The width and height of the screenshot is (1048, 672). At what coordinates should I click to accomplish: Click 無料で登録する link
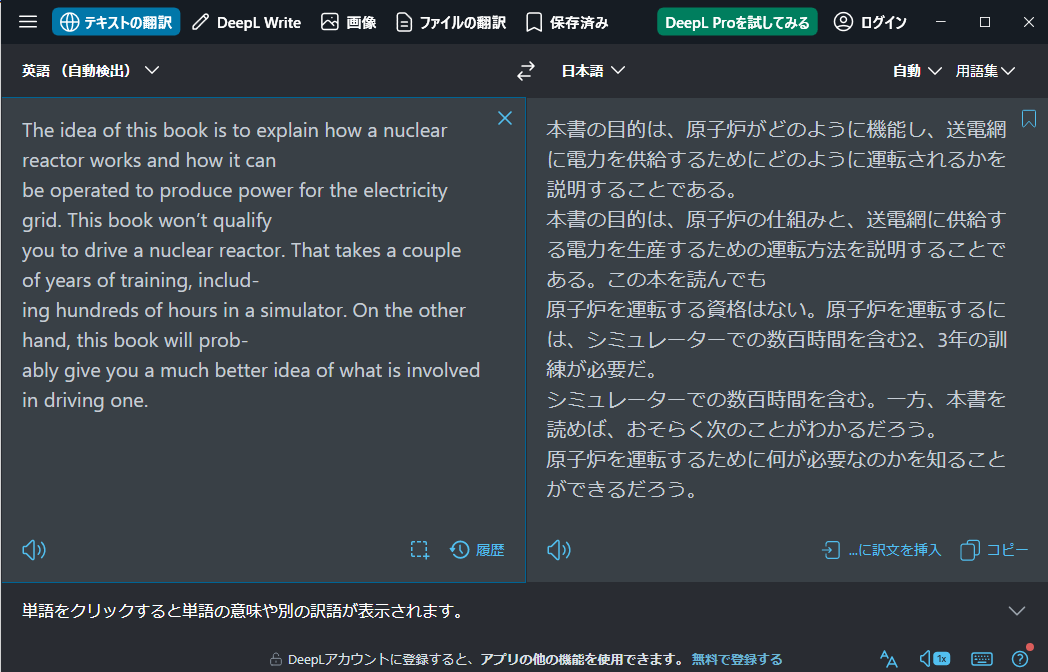click(737, 659)
